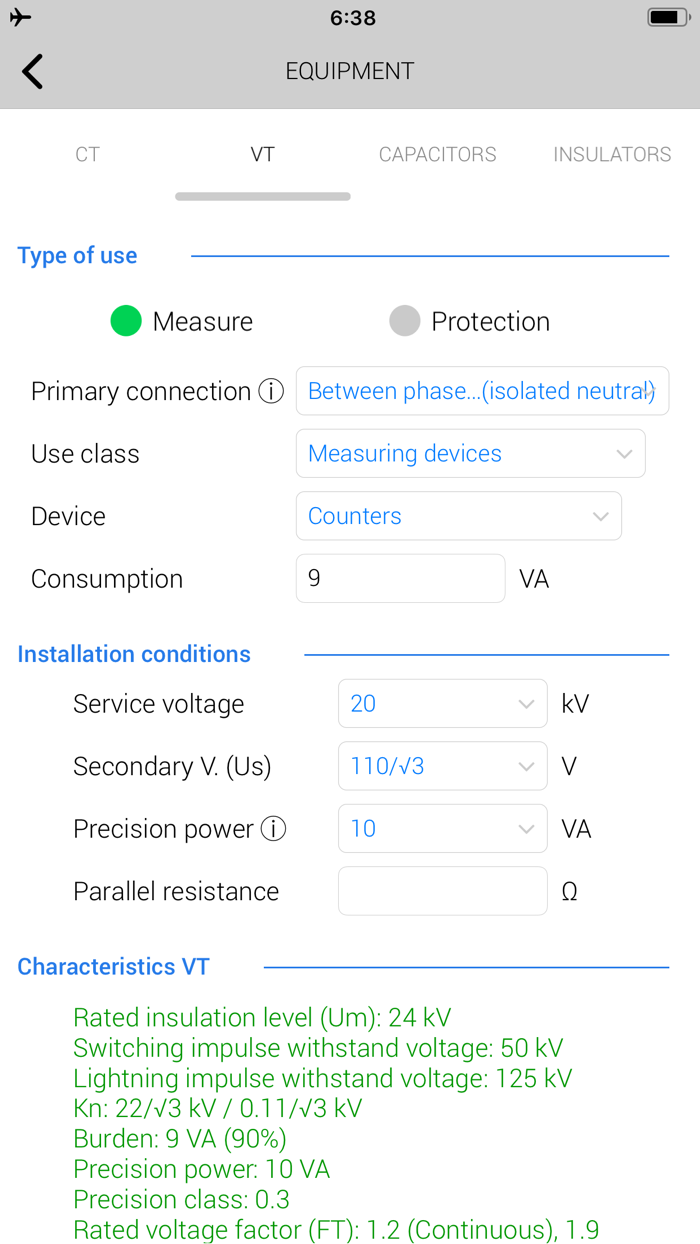
Task: Tap the clock in the status bar
Action: [352, 17]
